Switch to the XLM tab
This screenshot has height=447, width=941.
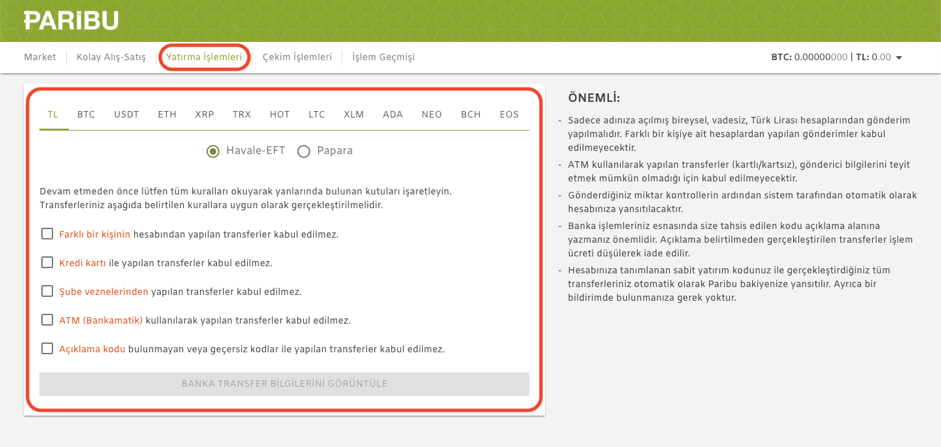(354, 115)
